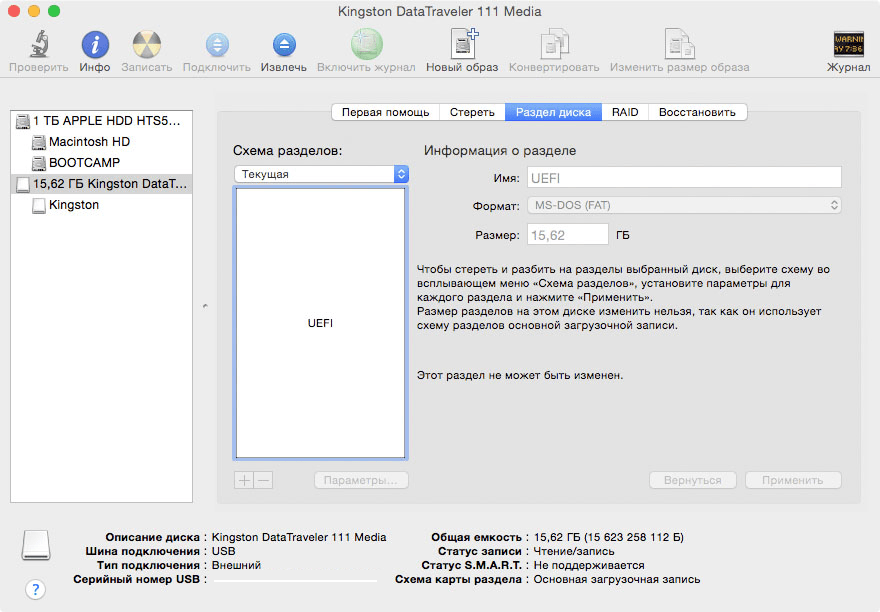Click the Применить button
This screenshot has height=612, width=880.
pos(792,480)
